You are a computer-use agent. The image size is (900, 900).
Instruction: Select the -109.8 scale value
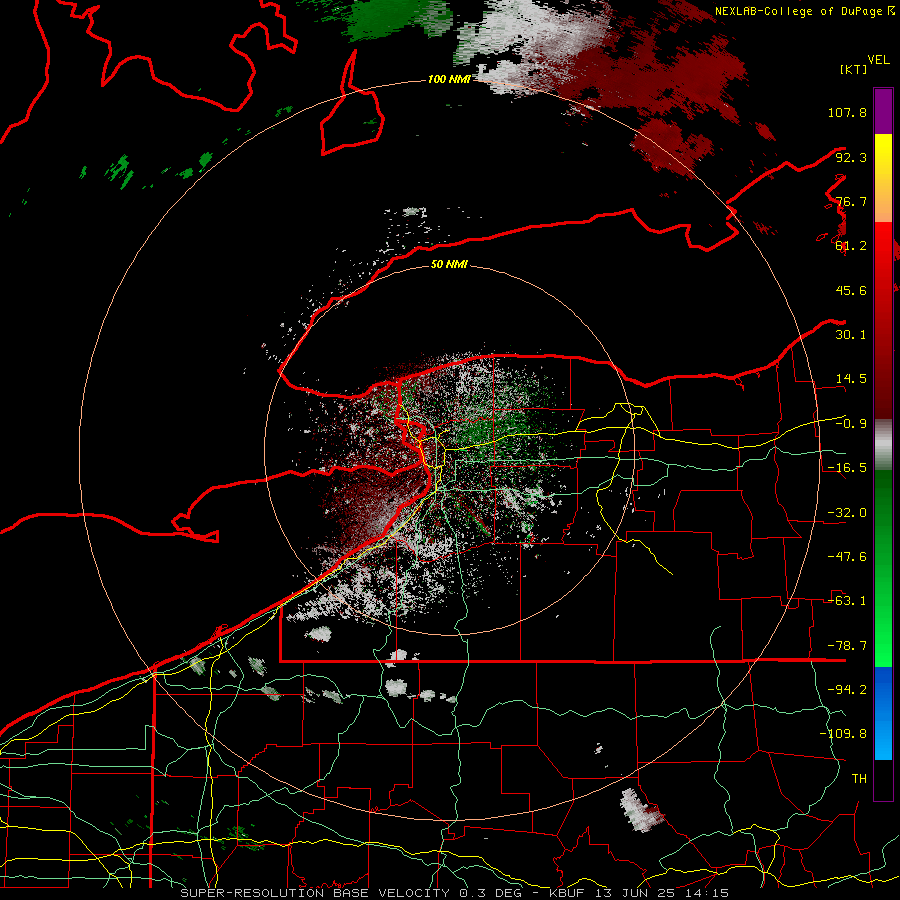(843, 734)
